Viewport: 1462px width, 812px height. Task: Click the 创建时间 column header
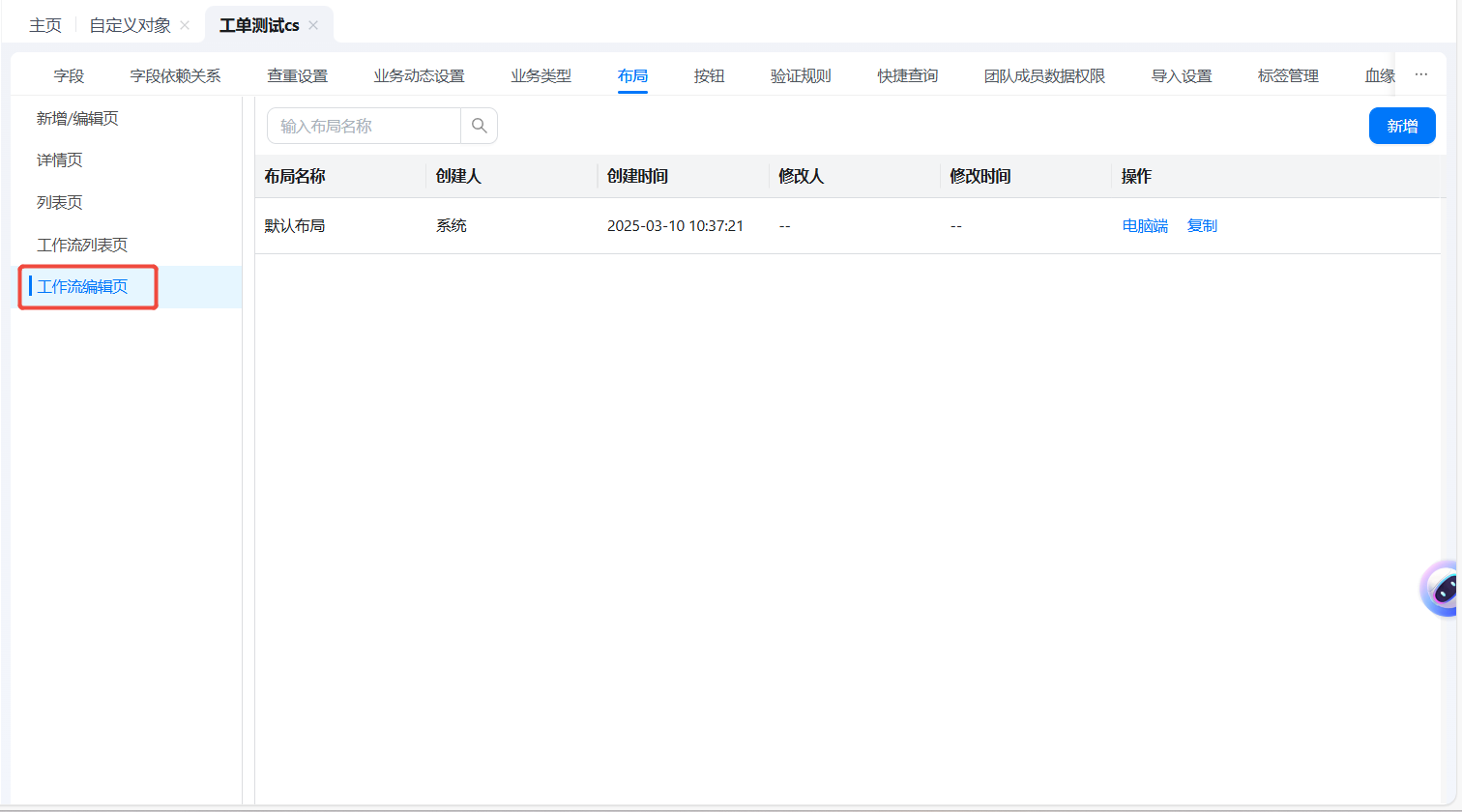click(x=637, y=176)
